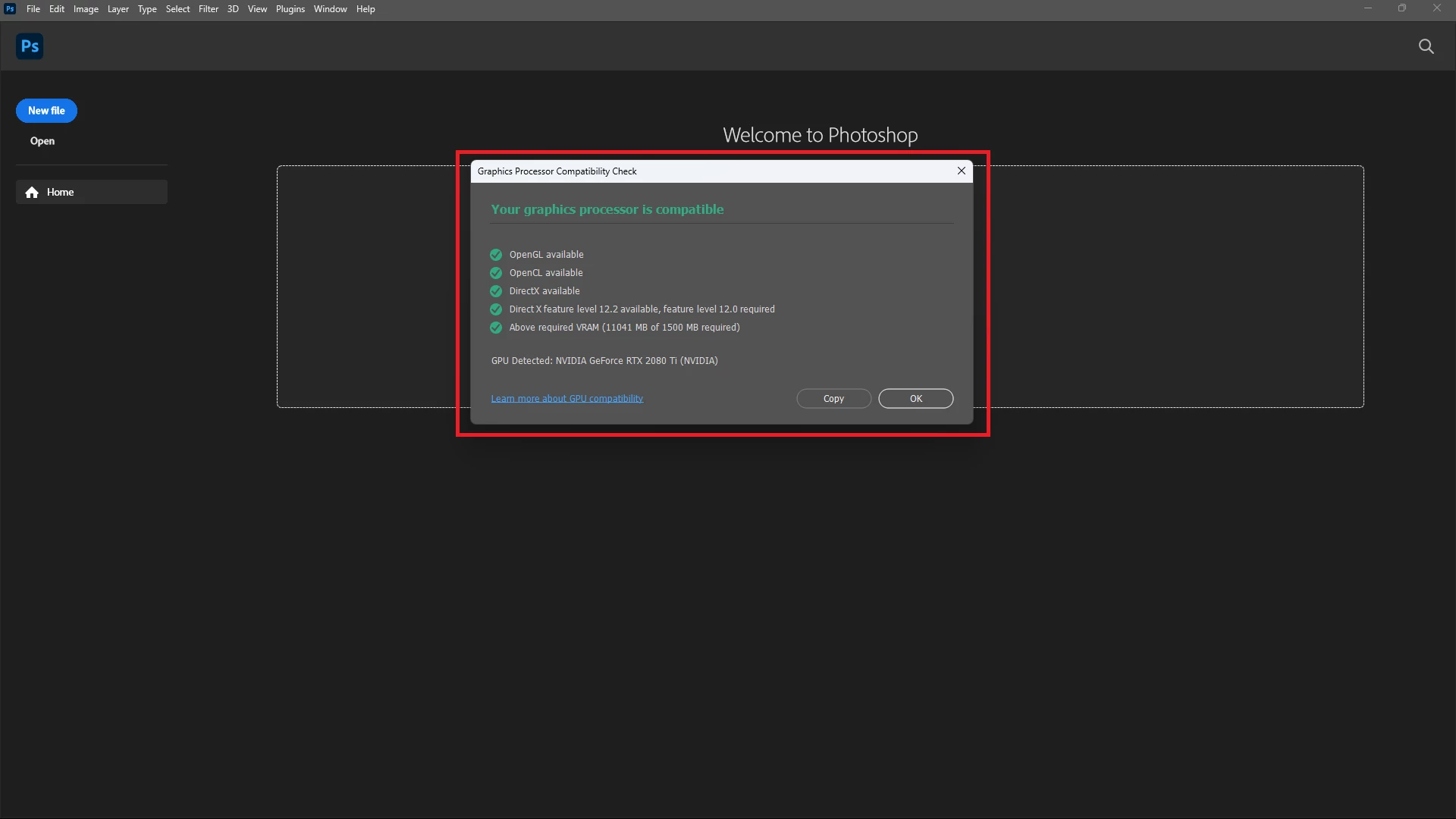Open the Layer menu
This screenshot has width=1456, height=819.
118,9
